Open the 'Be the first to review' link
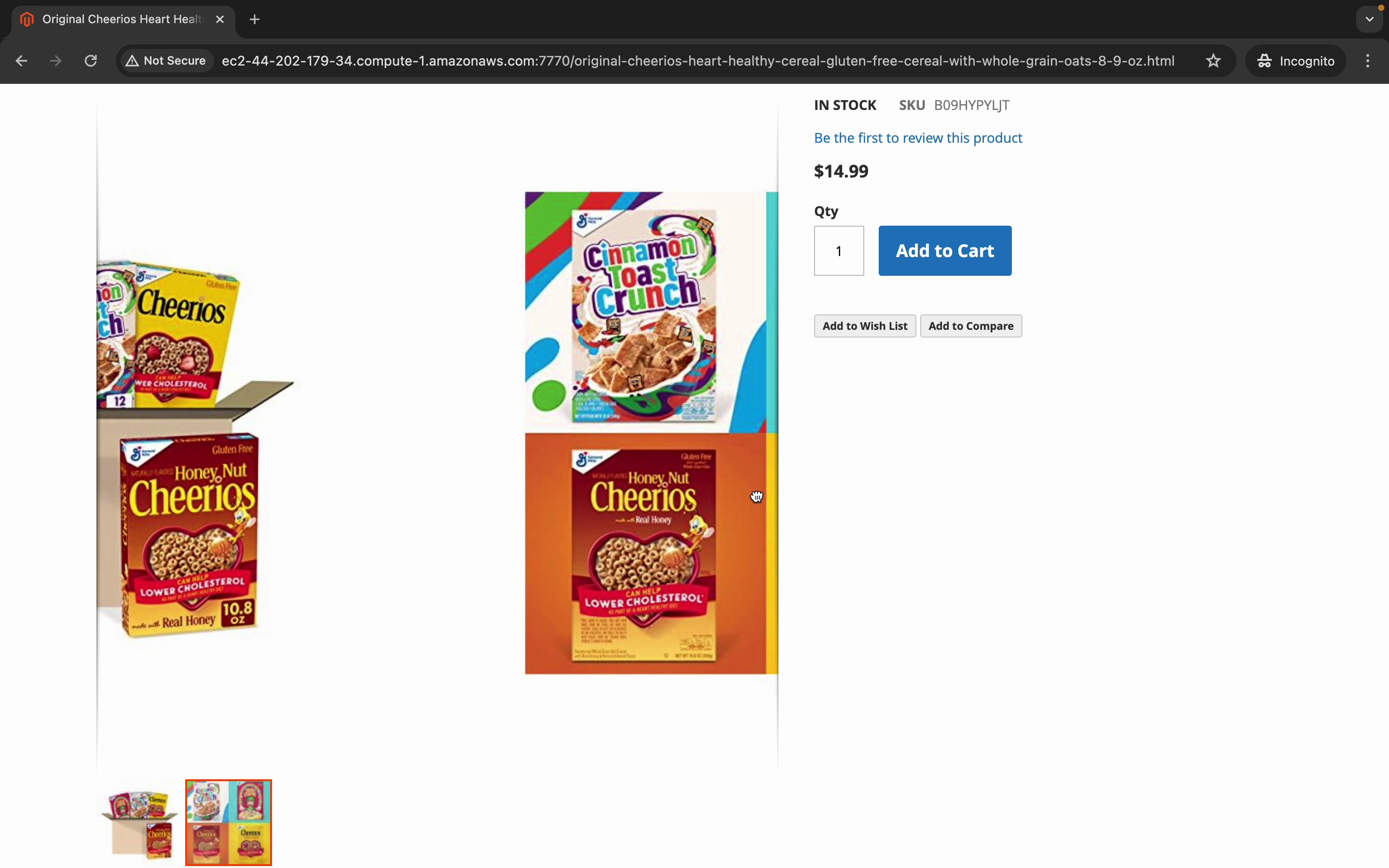The image size is (1389, 868). 918,138
